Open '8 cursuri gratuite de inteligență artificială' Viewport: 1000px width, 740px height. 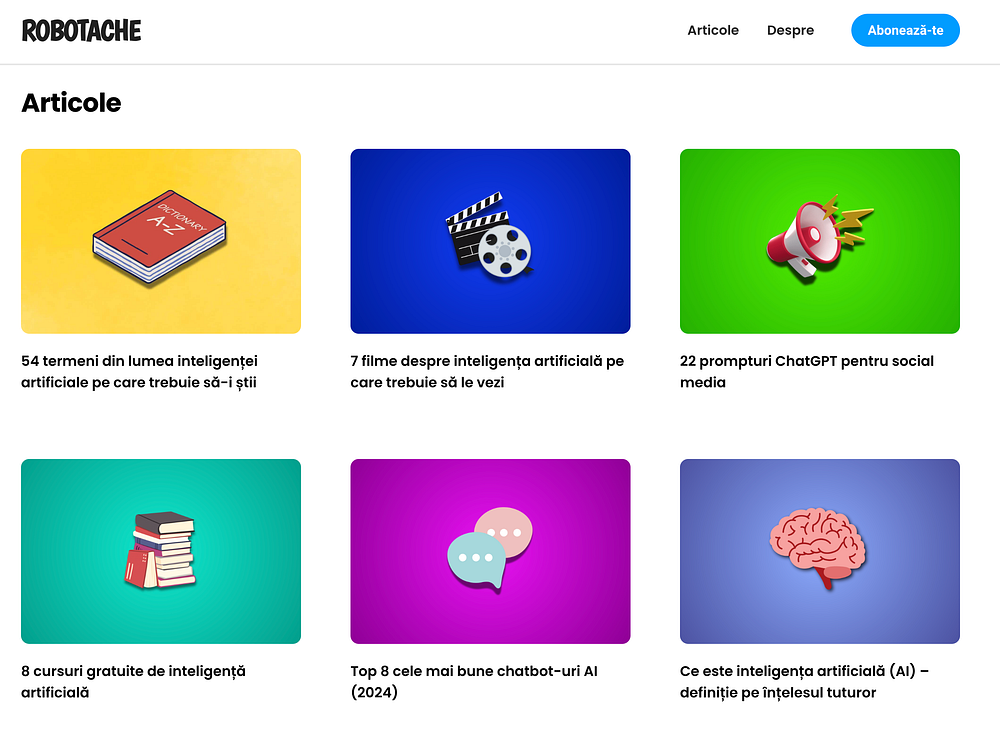pos(133,681)
